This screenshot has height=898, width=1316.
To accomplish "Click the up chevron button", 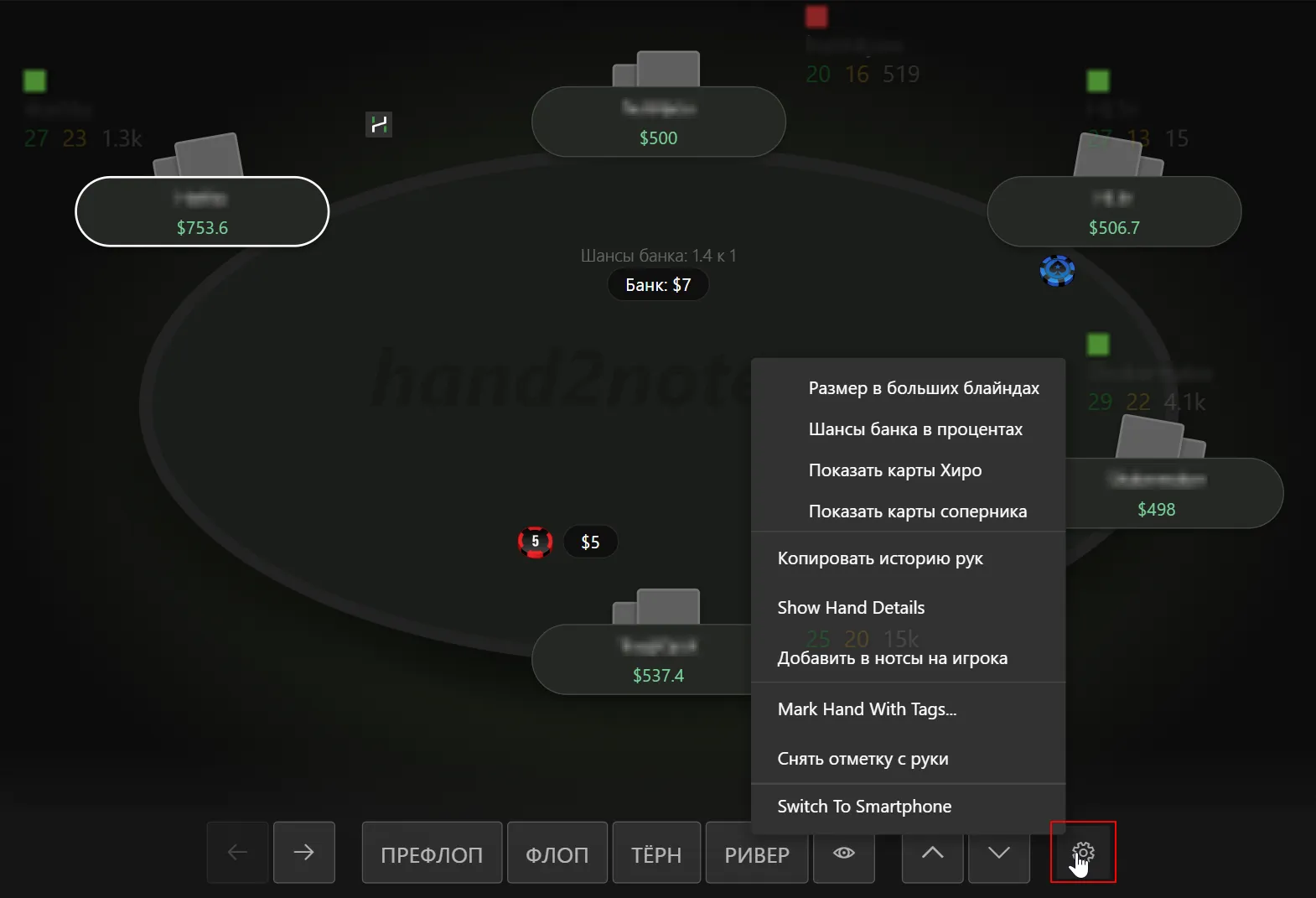I will [932, 853].
